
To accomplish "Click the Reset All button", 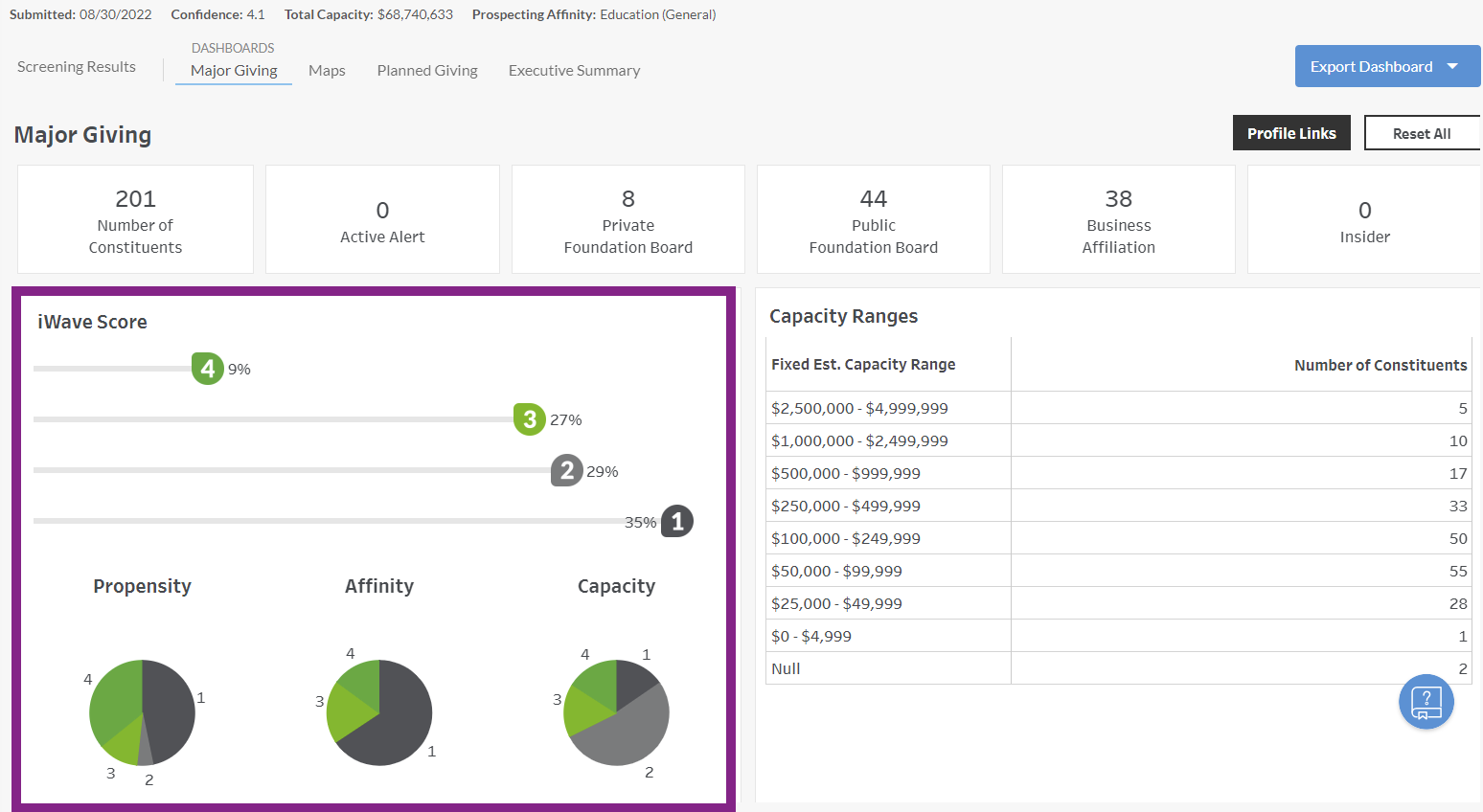I will pos(1422,132).
